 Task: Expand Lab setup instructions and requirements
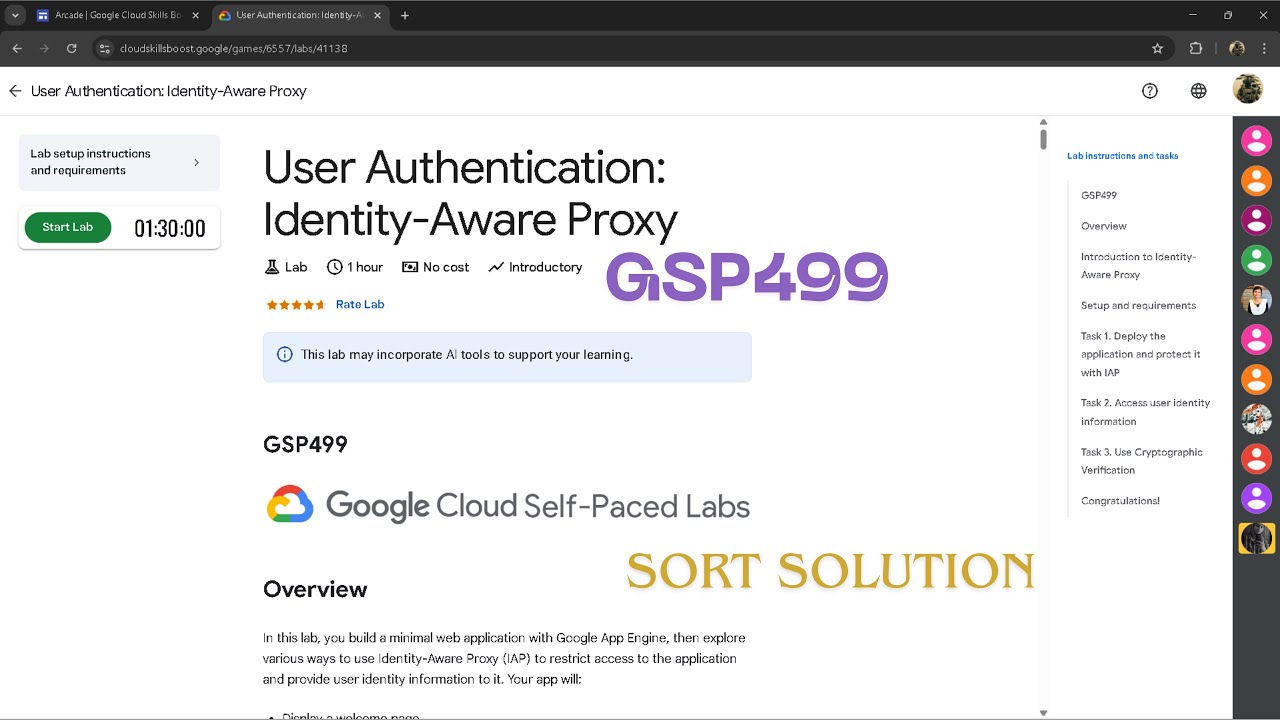119,162
